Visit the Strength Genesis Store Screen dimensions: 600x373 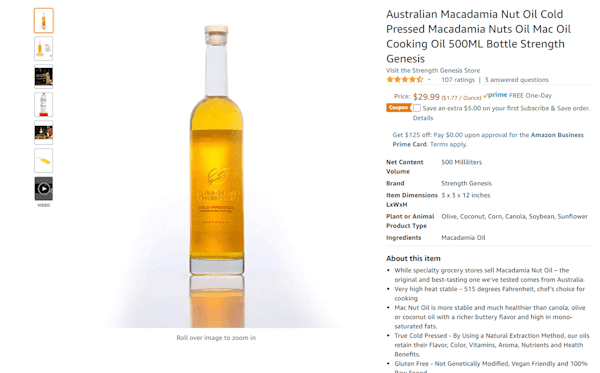pos(433,70)
